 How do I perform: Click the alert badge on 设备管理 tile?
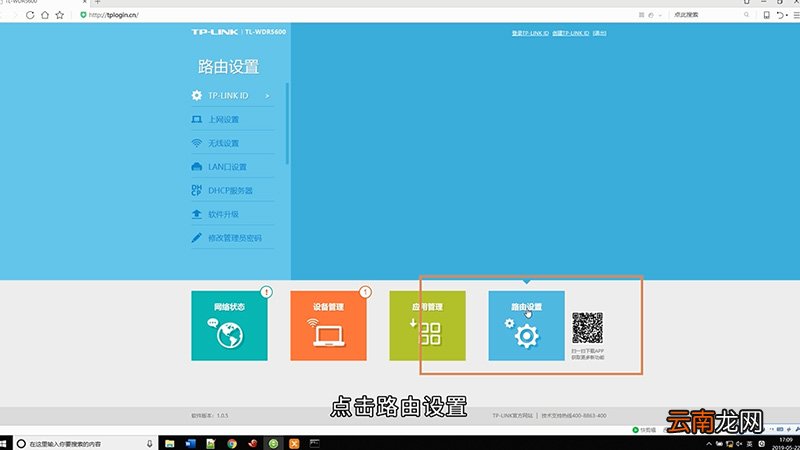[x=365, y=292]
